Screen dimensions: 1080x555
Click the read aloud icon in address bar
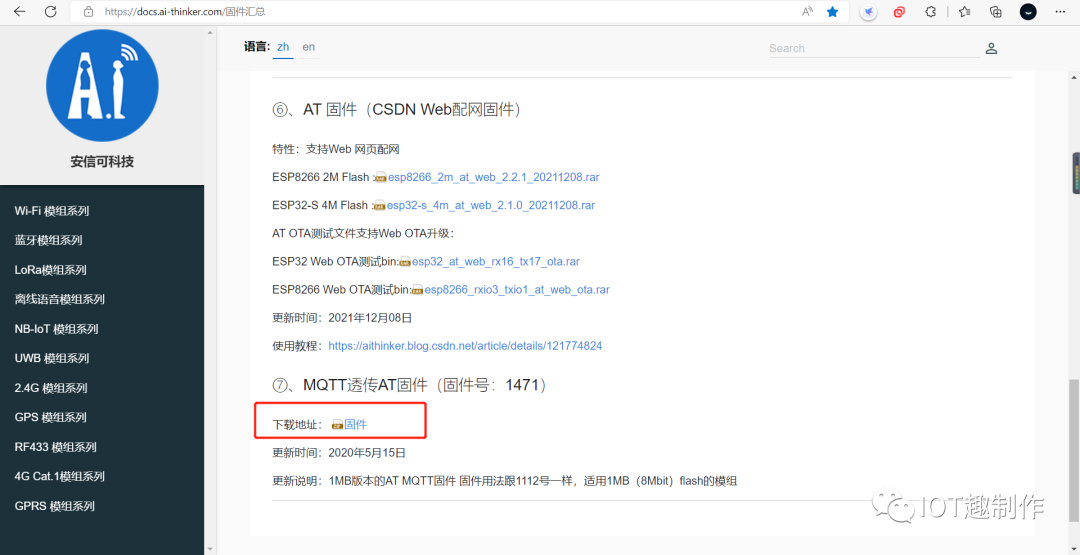(x=807, y=12)
